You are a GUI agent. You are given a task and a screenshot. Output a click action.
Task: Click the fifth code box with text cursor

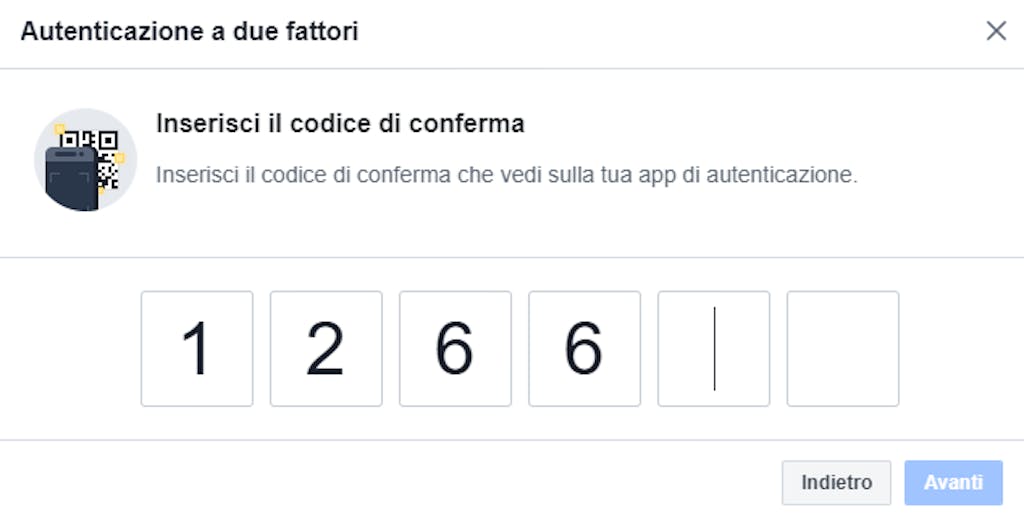coord(714,349)
